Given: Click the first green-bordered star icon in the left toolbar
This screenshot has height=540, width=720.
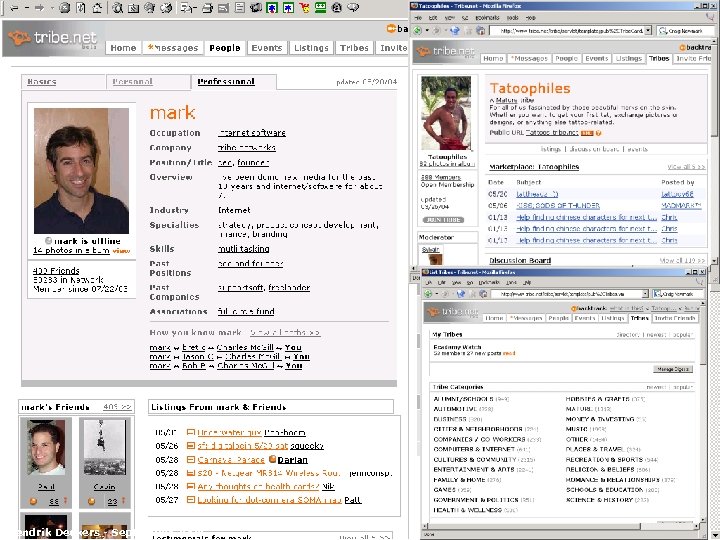Looking at the screenshot, I should click(272, 7).
